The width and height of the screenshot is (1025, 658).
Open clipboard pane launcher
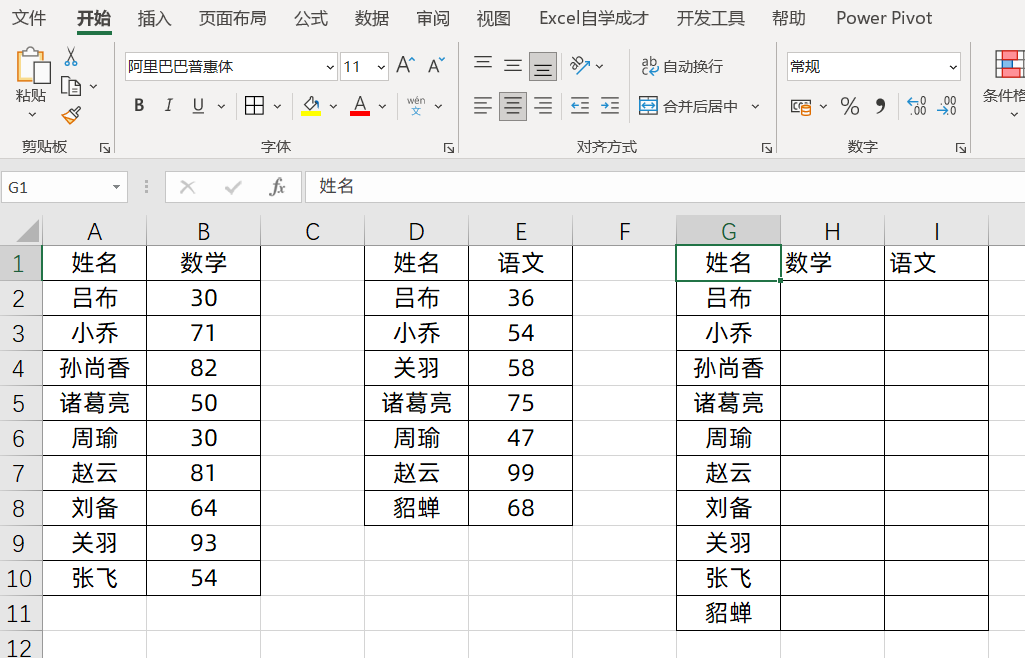105,148
